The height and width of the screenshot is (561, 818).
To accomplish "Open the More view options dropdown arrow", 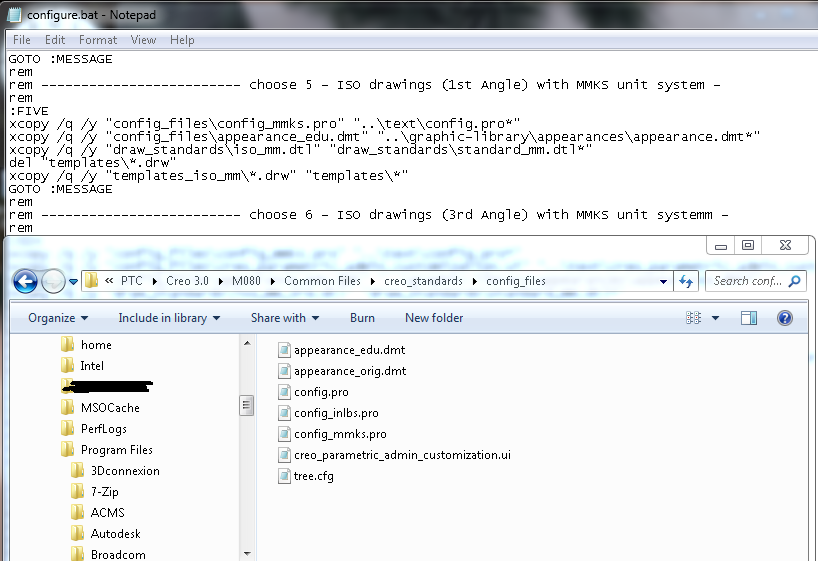I will coord(715,318).
